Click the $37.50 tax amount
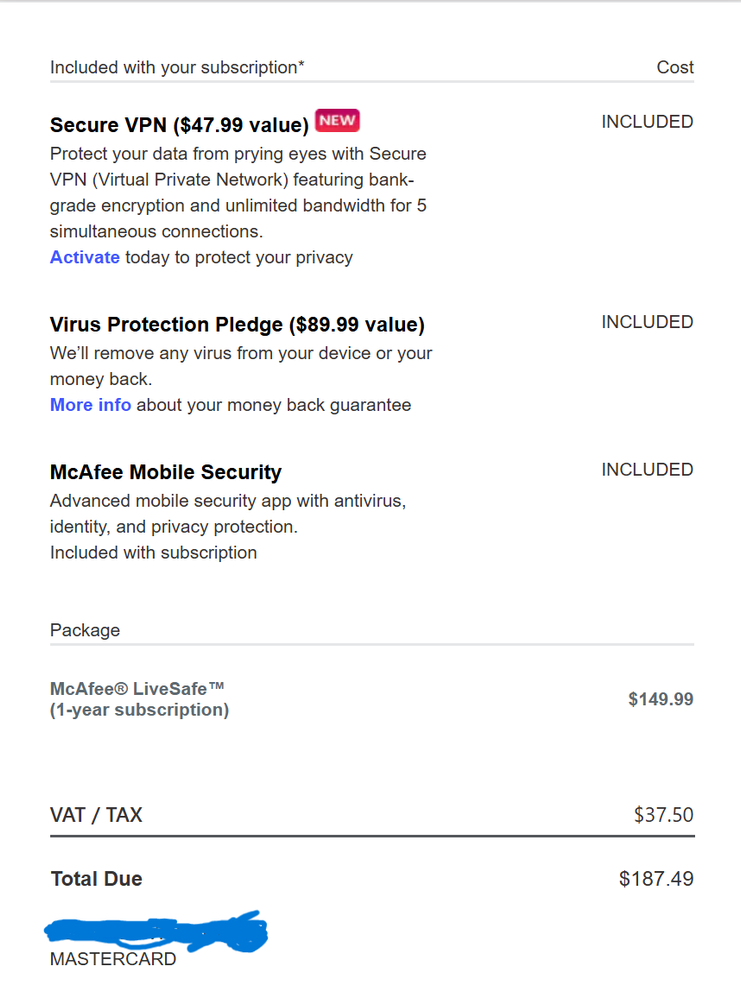 click(663, 815)
